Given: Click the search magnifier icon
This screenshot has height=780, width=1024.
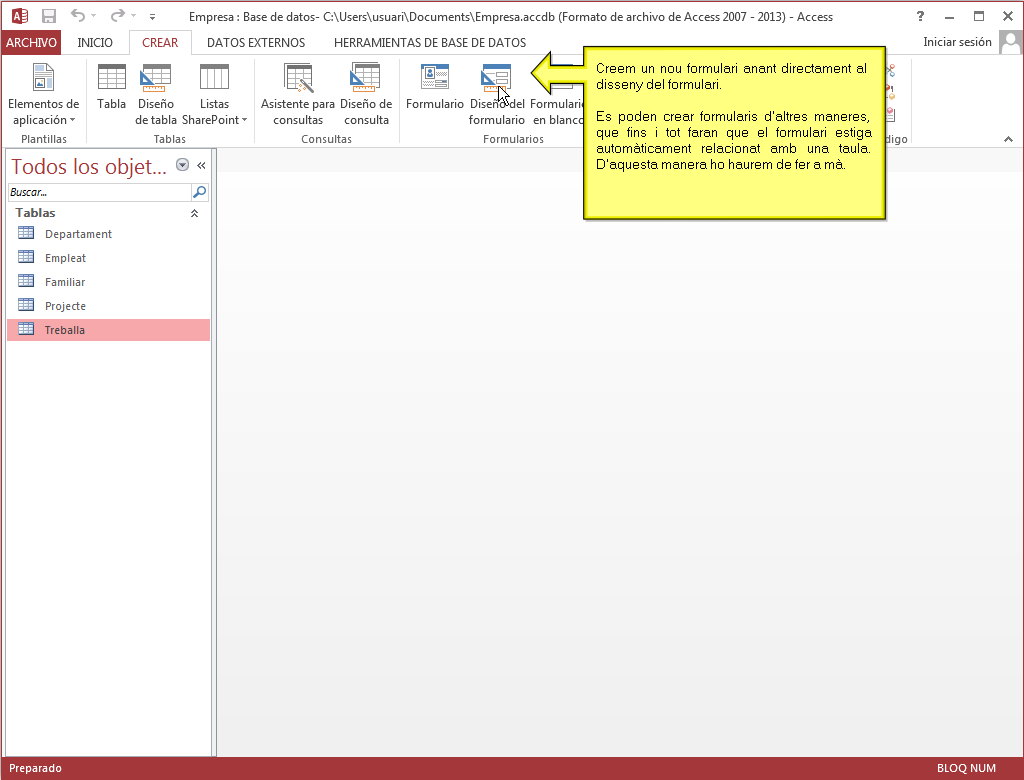Looking at the screenshot, I should [199, 192].
